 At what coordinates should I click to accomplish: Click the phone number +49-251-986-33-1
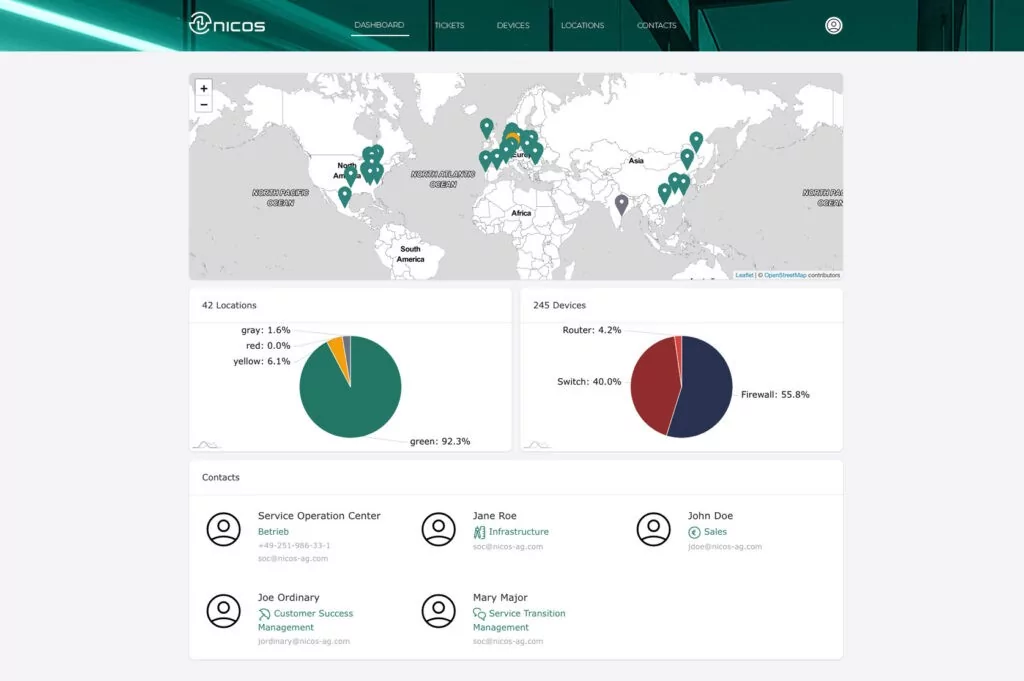[x=294, y=545]
